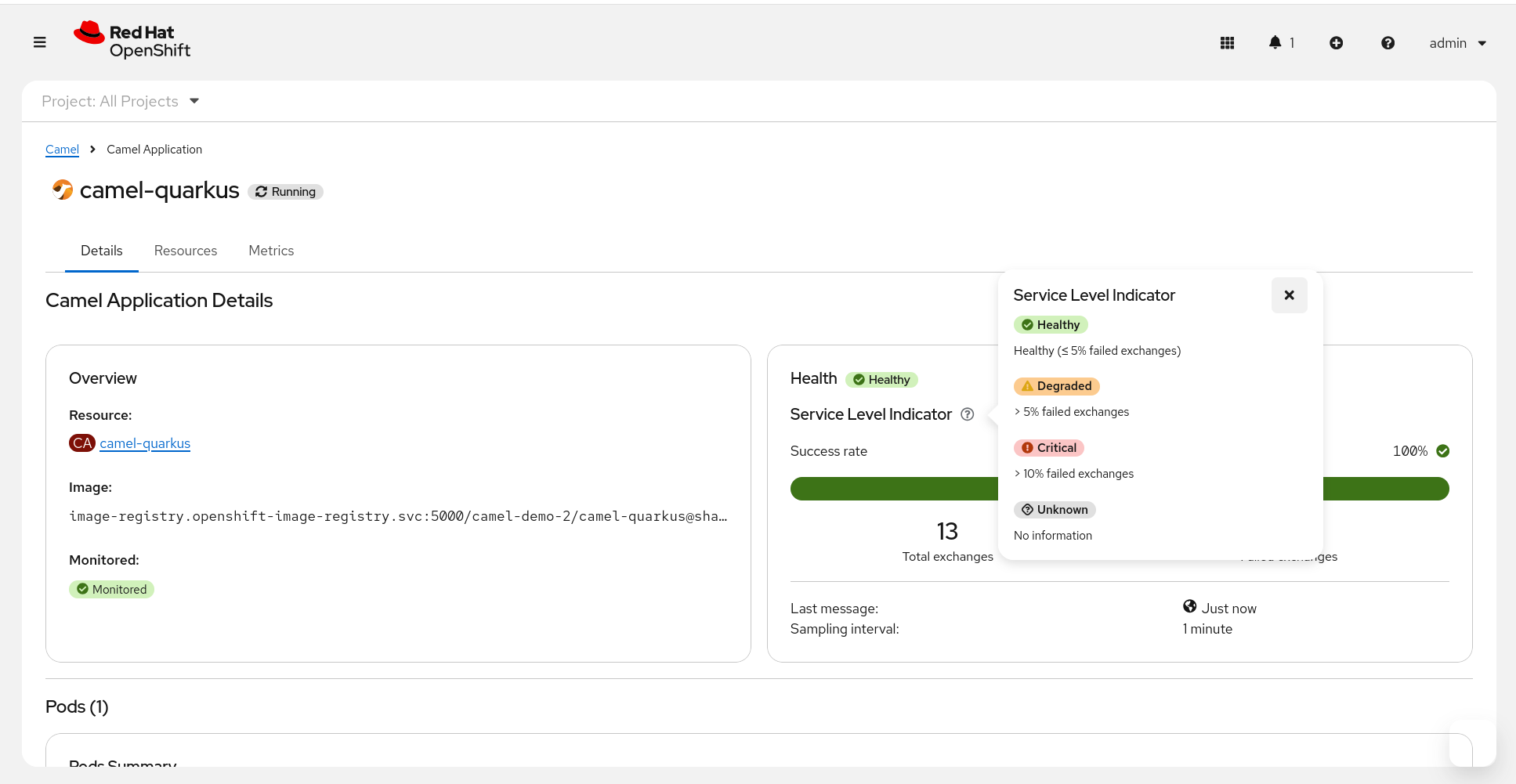Image resolution: width=1516 pixels, height=784 pixels.
Task: Click the Running status badge
Action: click(x=286, y=192)
